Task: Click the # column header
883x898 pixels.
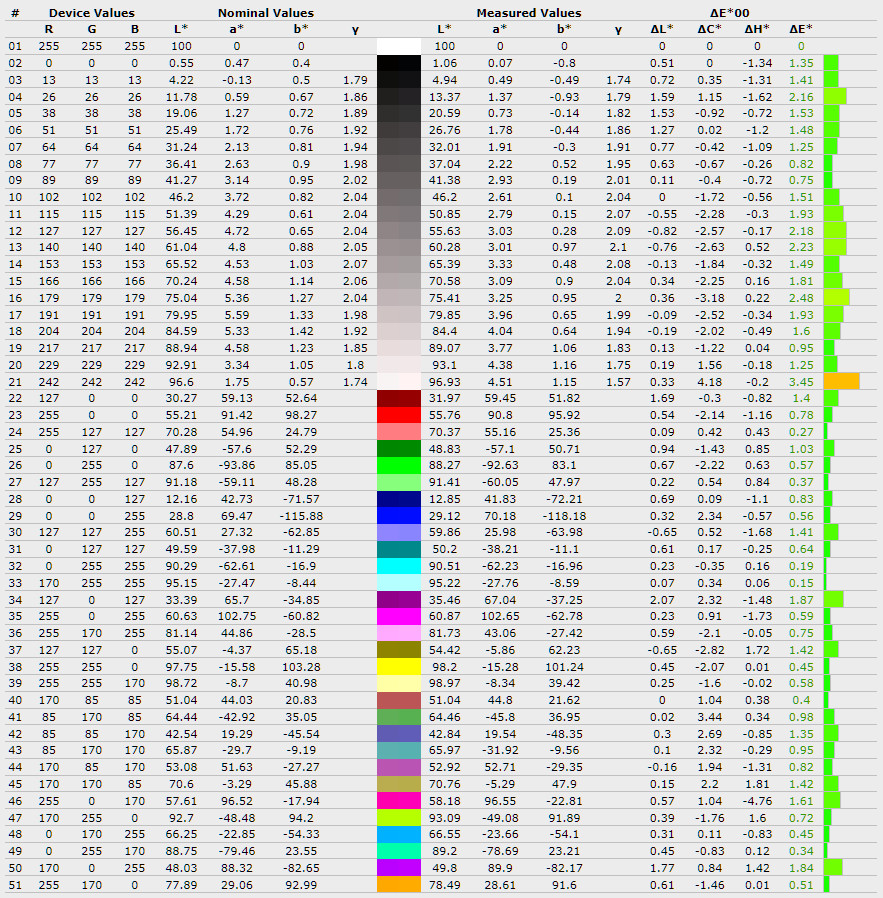Action: point(14,13)
